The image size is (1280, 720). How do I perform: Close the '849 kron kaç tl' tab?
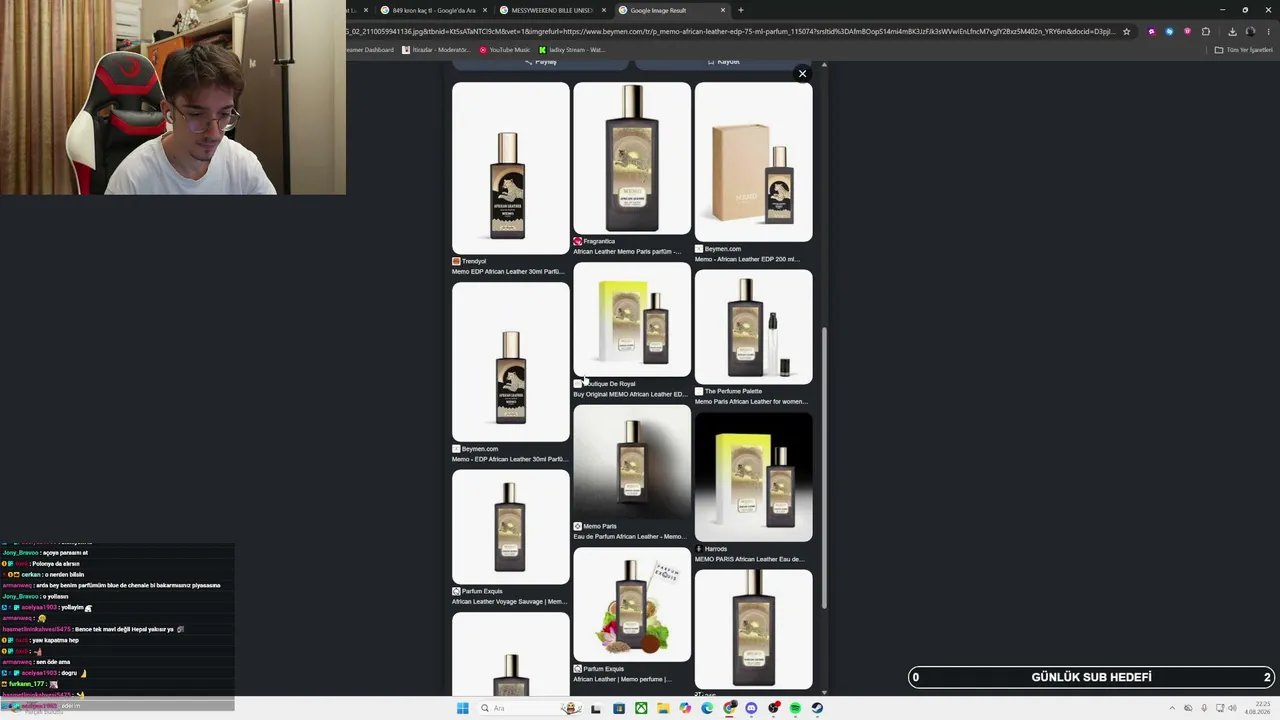click(485, 10)
